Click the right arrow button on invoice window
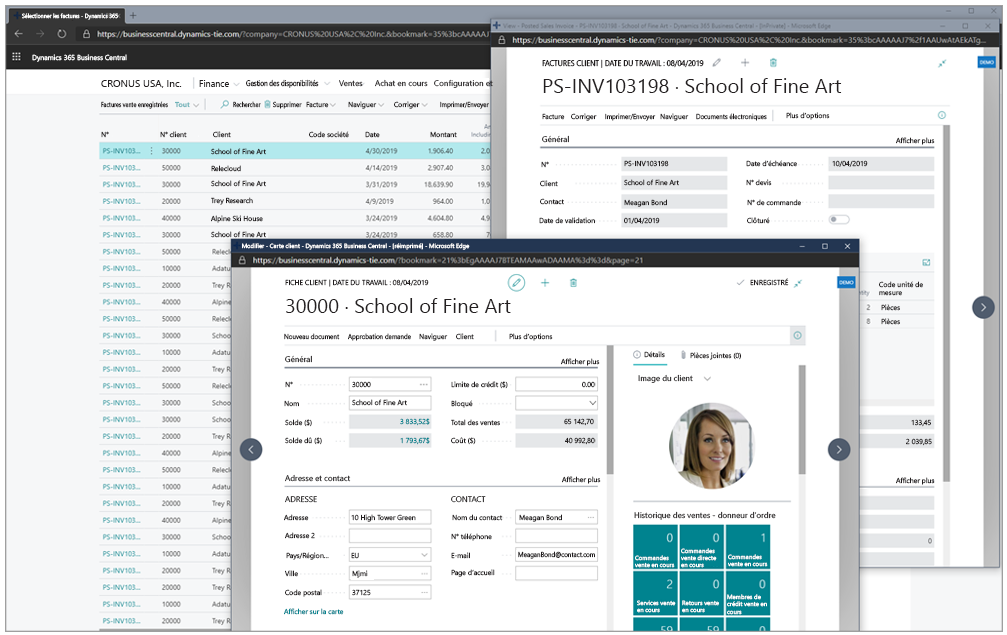This screenshot has height=635, width=1007. pos(983,308)
